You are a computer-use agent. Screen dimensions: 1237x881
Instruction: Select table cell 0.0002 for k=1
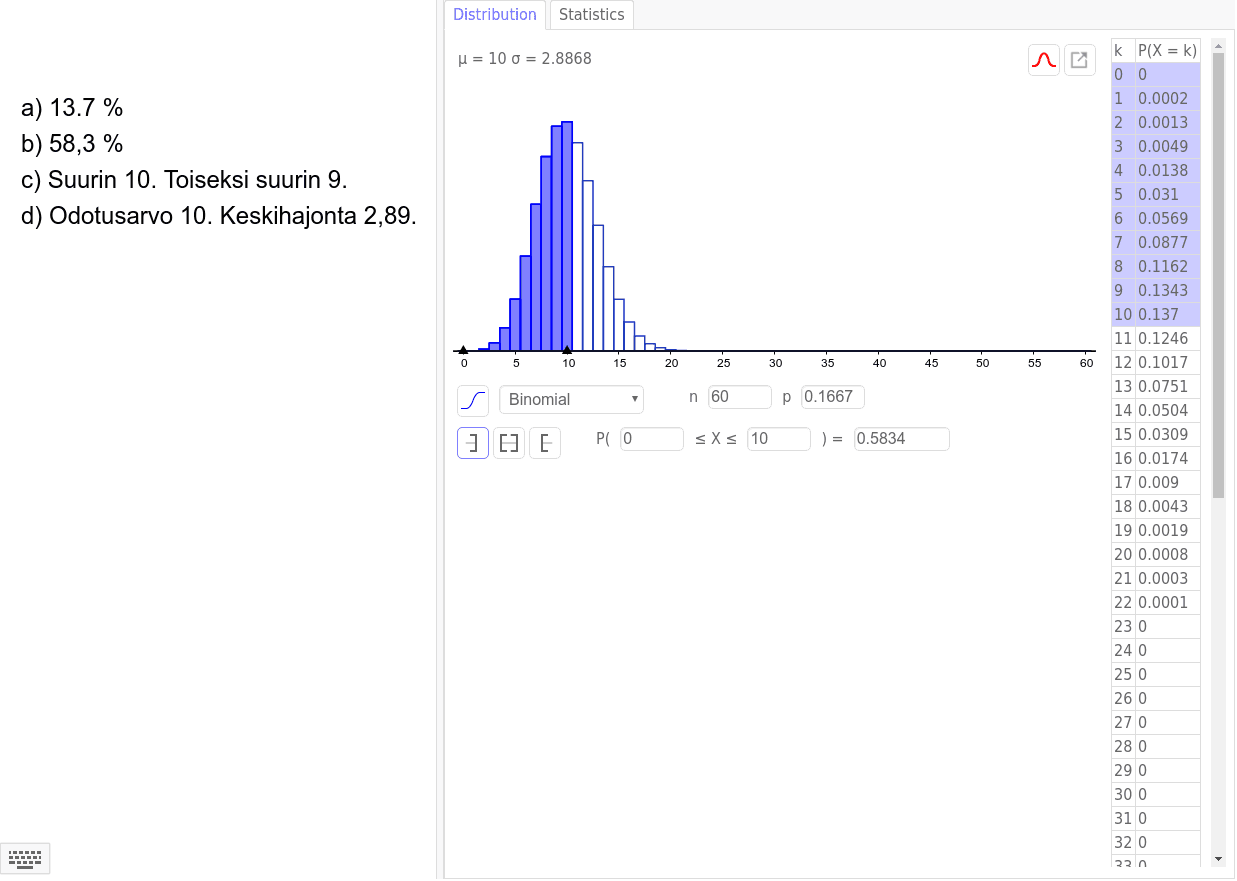click(x=1168, y=98)
